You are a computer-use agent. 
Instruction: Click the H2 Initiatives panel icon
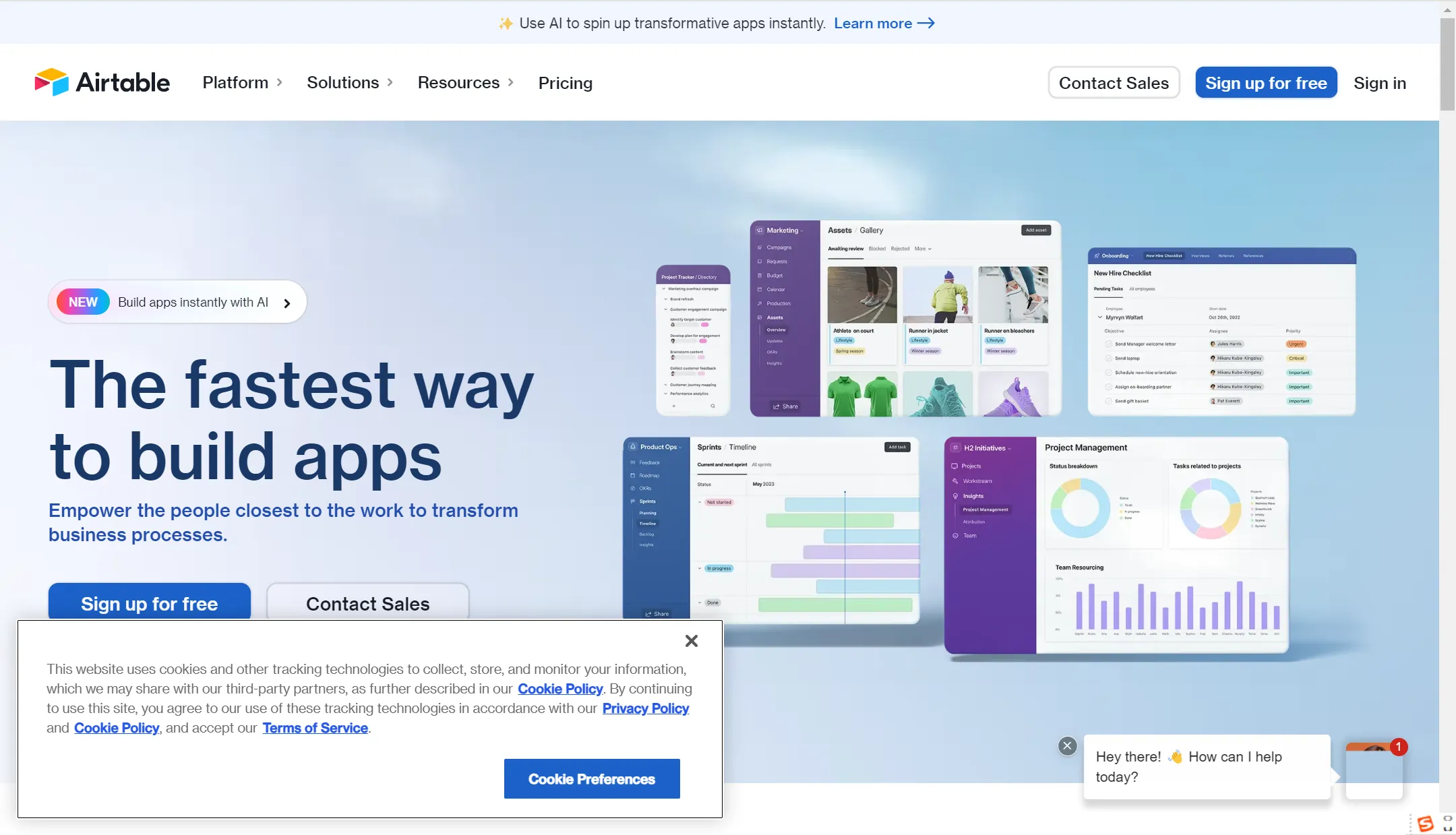click(954, 447)
